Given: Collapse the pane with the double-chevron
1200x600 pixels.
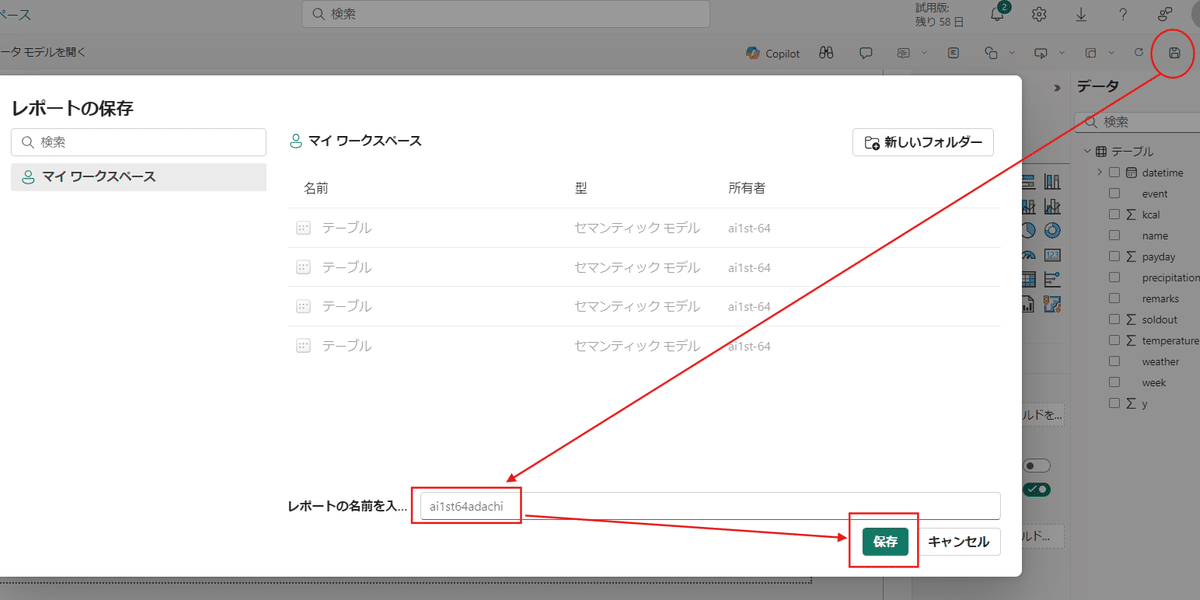Looking at the screenshot, I should tap(1057, 88).
